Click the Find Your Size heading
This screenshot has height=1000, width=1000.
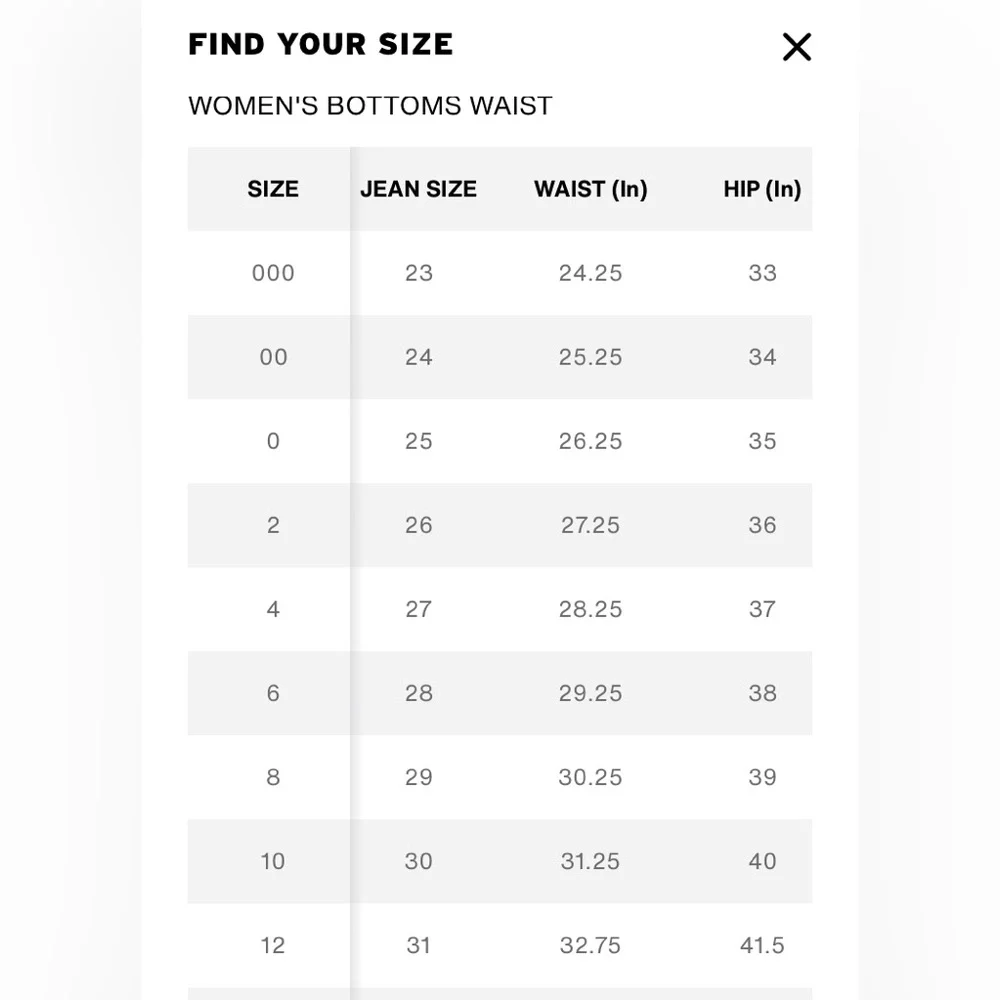pos(321,45)
